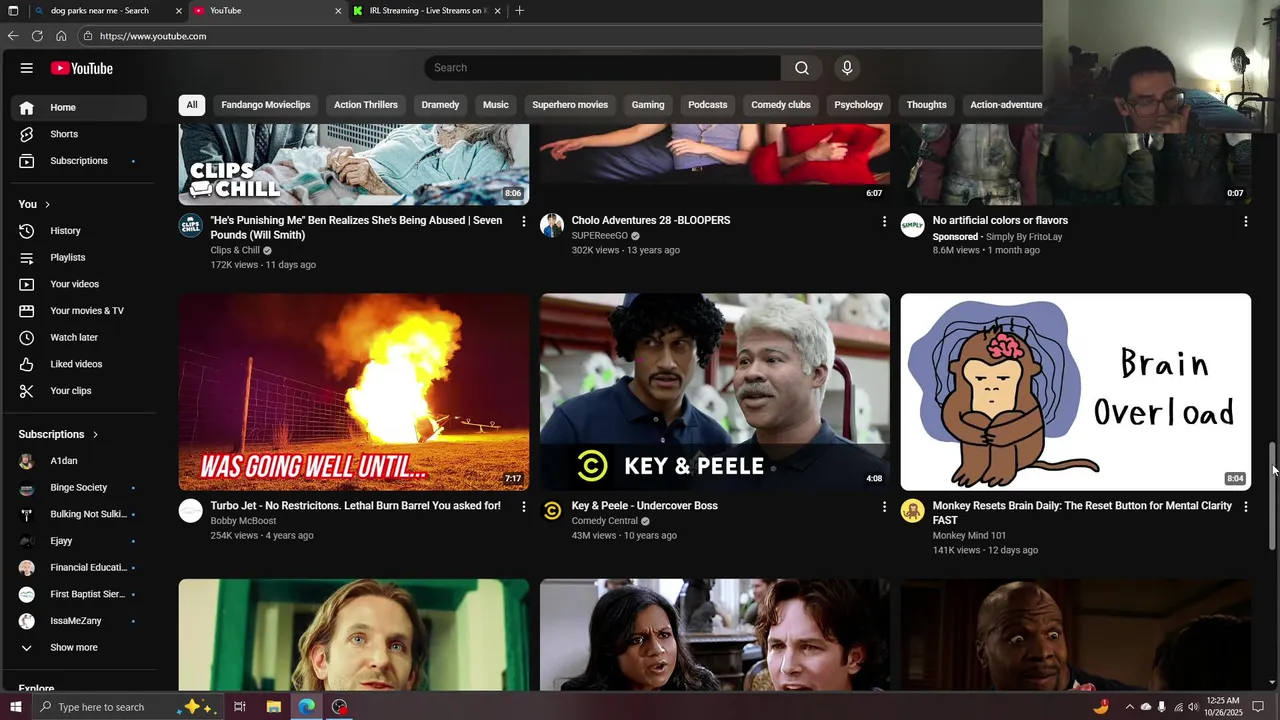
Task: Select the Psychology filter chip
Action: click(859, 105)
